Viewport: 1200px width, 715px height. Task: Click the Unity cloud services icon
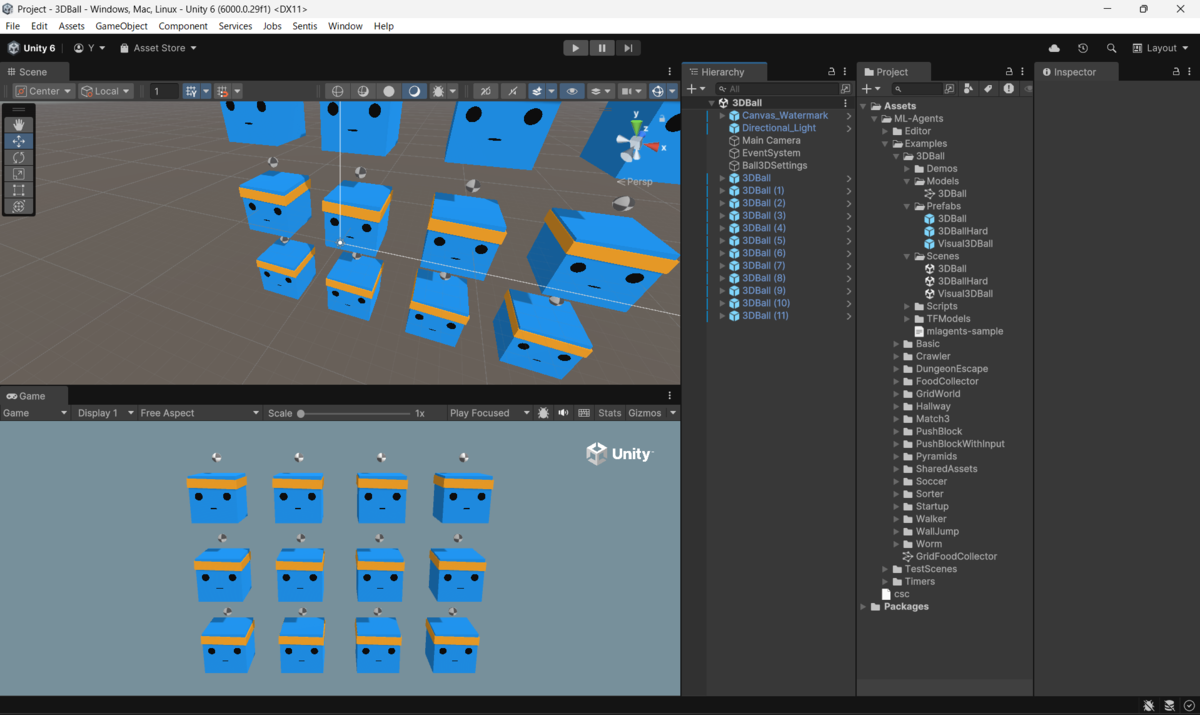pos(1053,47)
